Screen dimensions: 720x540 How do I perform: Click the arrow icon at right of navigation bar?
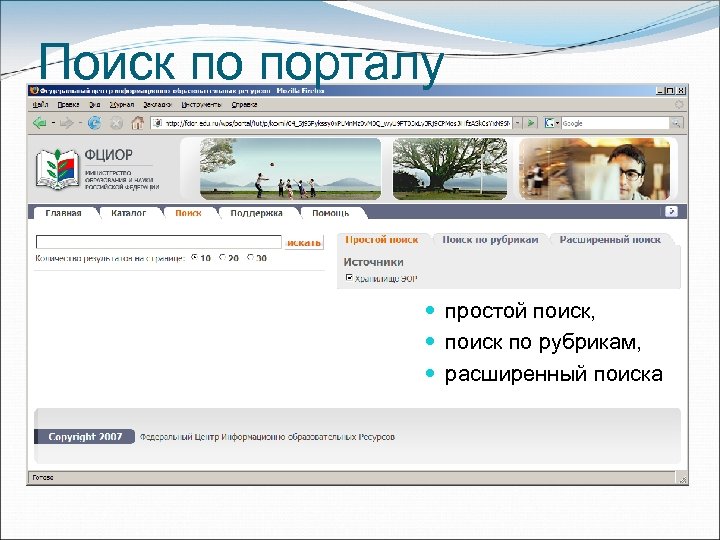(671, 211)
